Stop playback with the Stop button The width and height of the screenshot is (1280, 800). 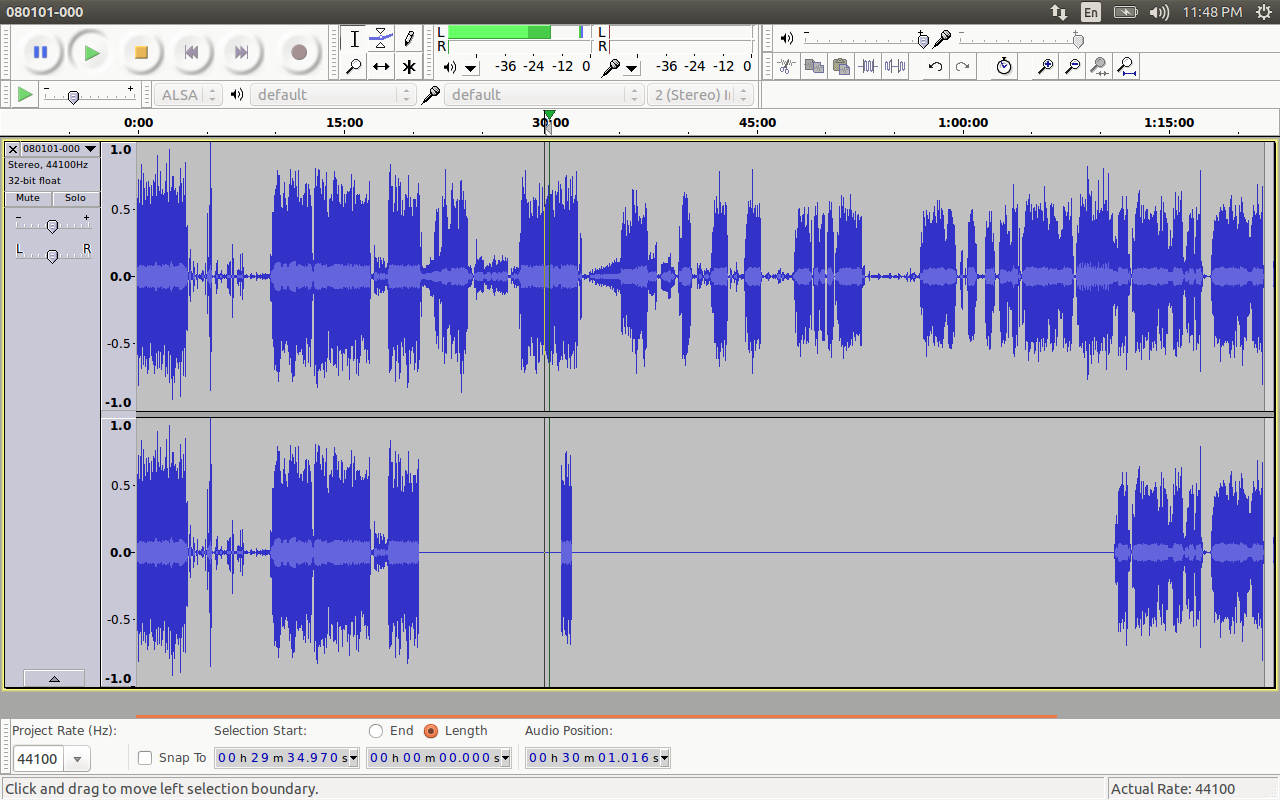[141, 53]
